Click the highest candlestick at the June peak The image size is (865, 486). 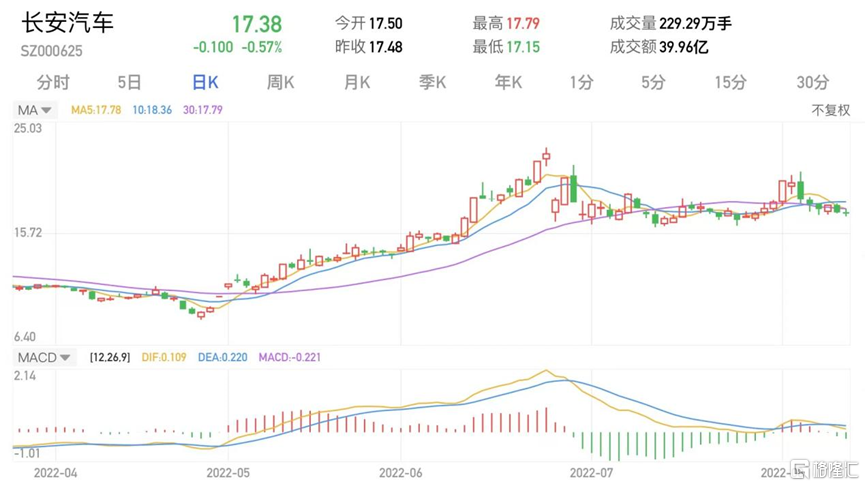coord(546,157)
